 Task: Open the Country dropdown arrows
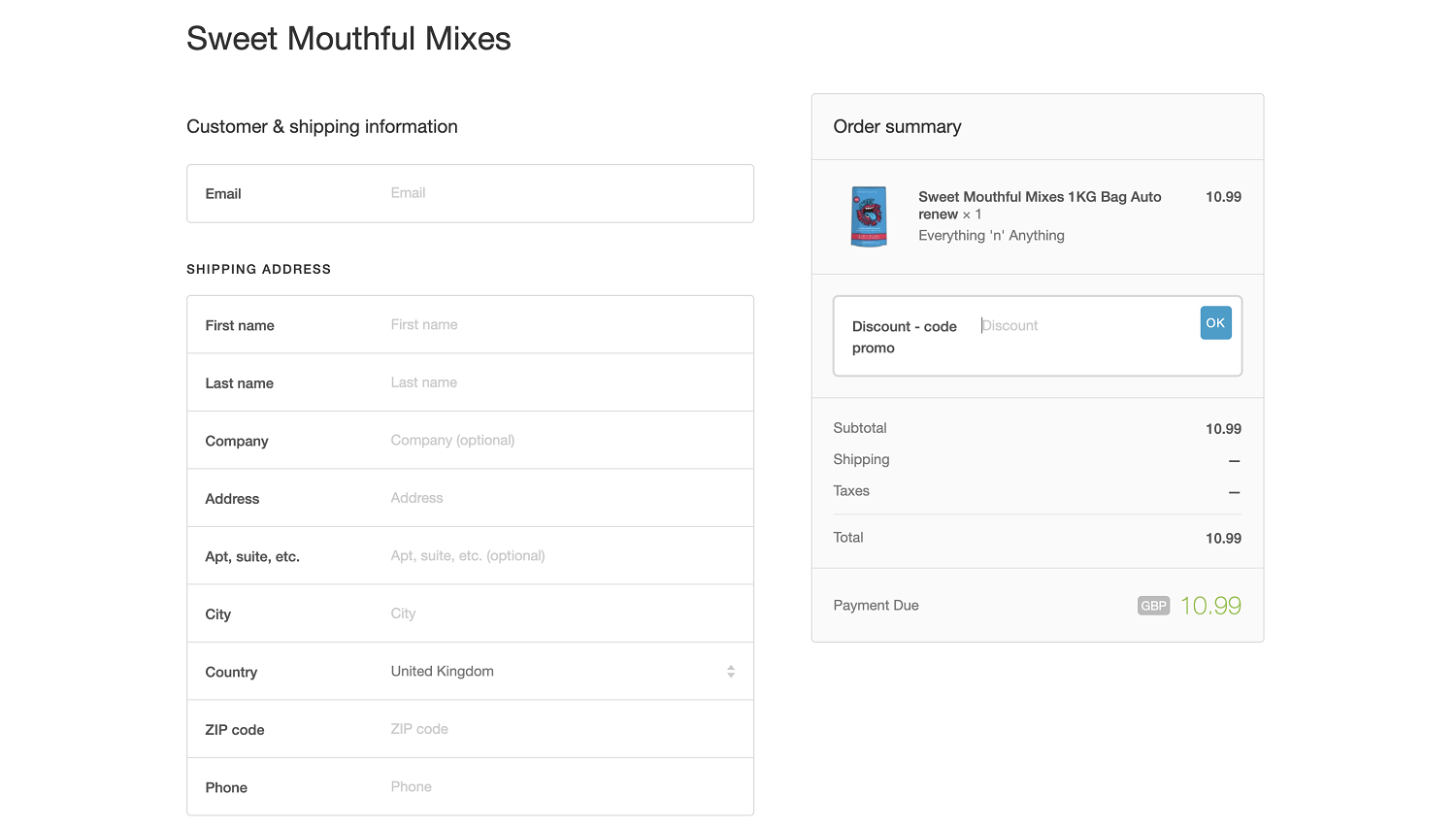pos(731,672)
